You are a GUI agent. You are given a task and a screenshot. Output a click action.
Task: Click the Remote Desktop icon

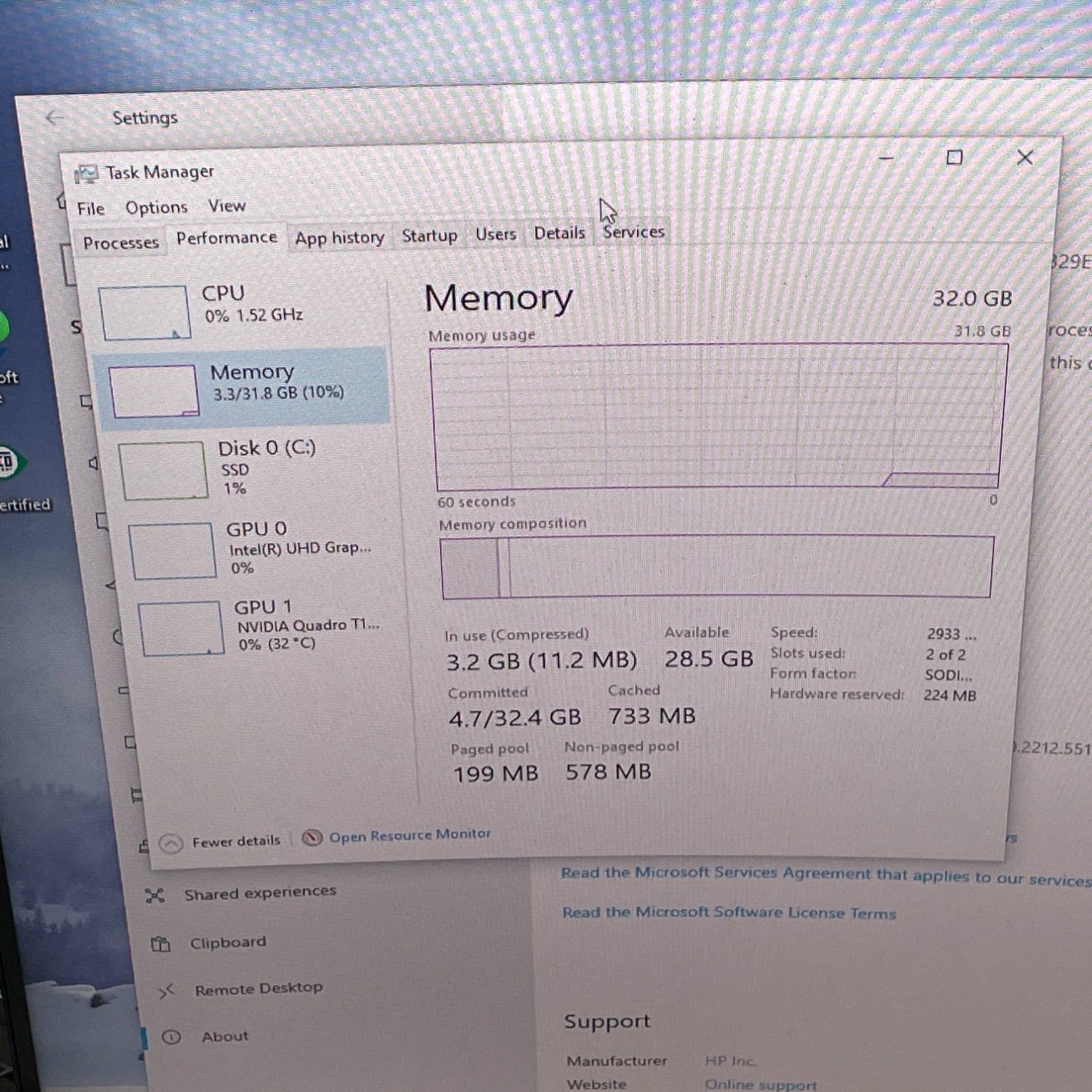click(167, 991)
